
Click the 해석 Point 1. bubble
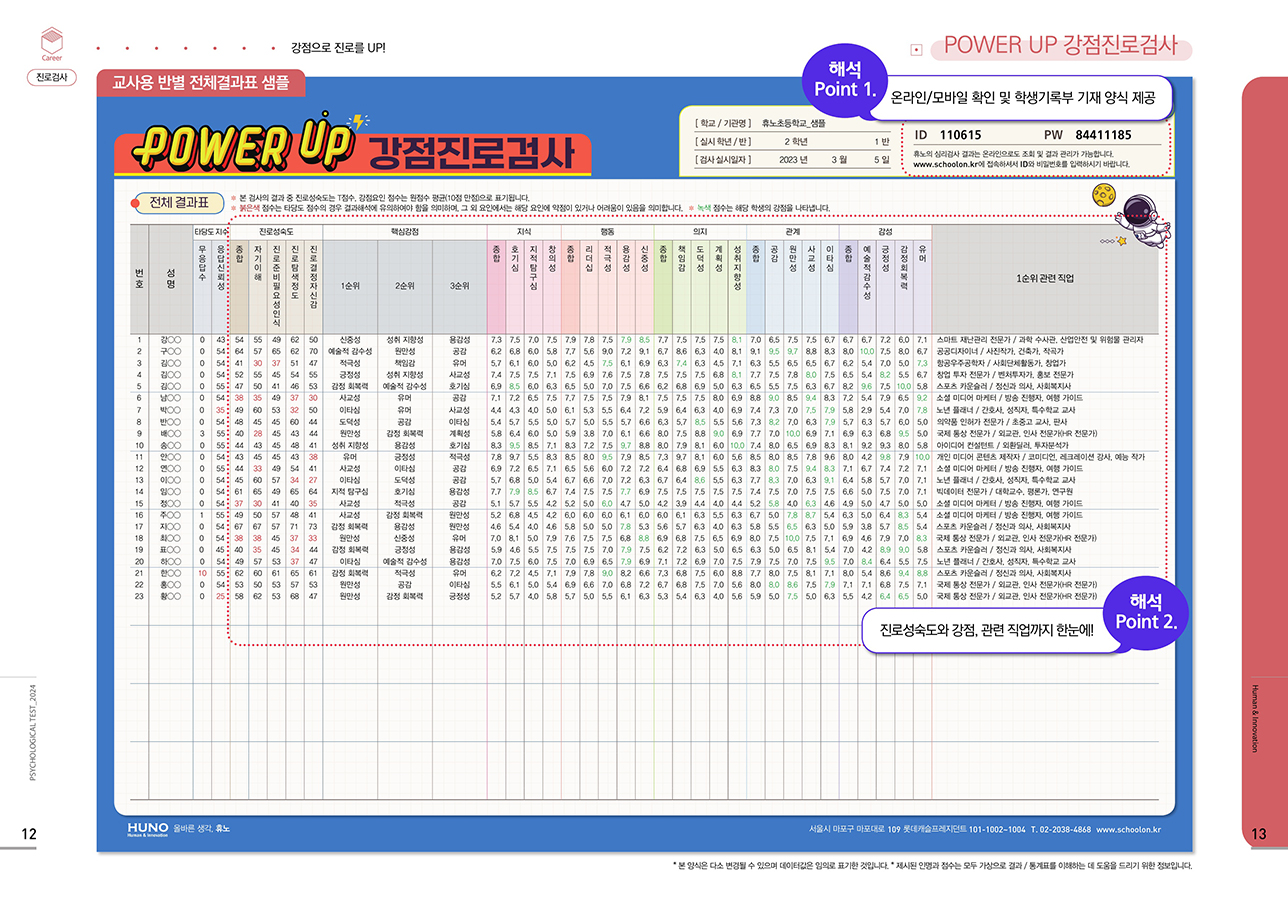(x=843, y=82)
